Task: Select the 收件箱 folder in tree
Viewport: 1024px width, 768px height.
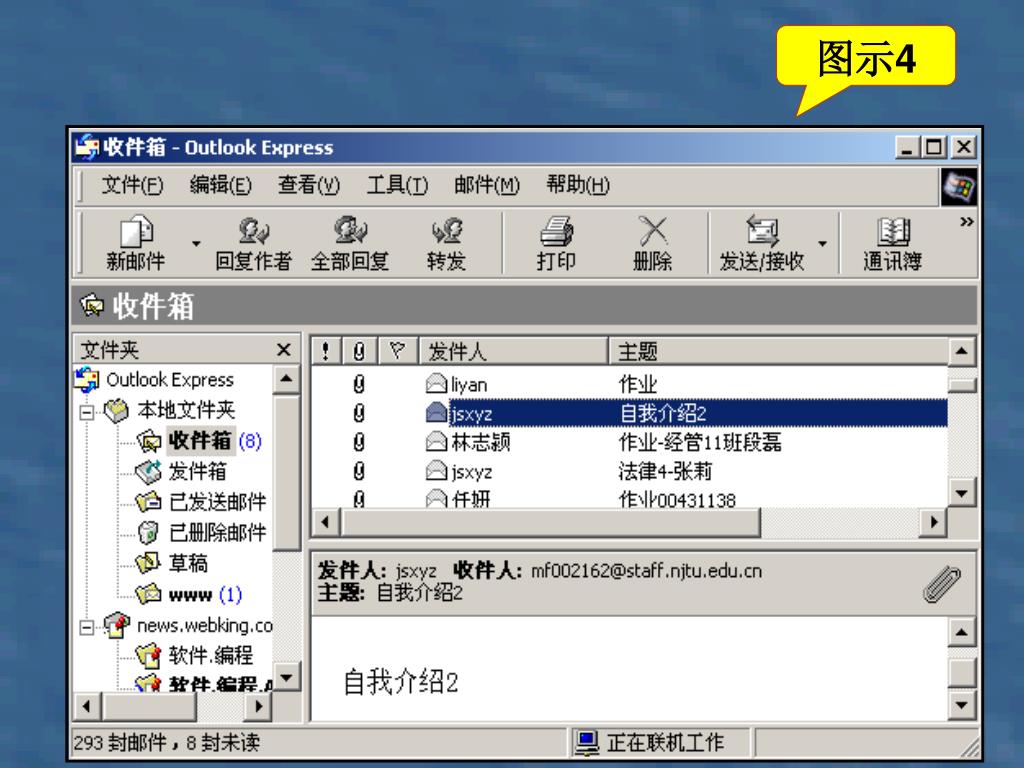Action: click(x=200, y=441)
